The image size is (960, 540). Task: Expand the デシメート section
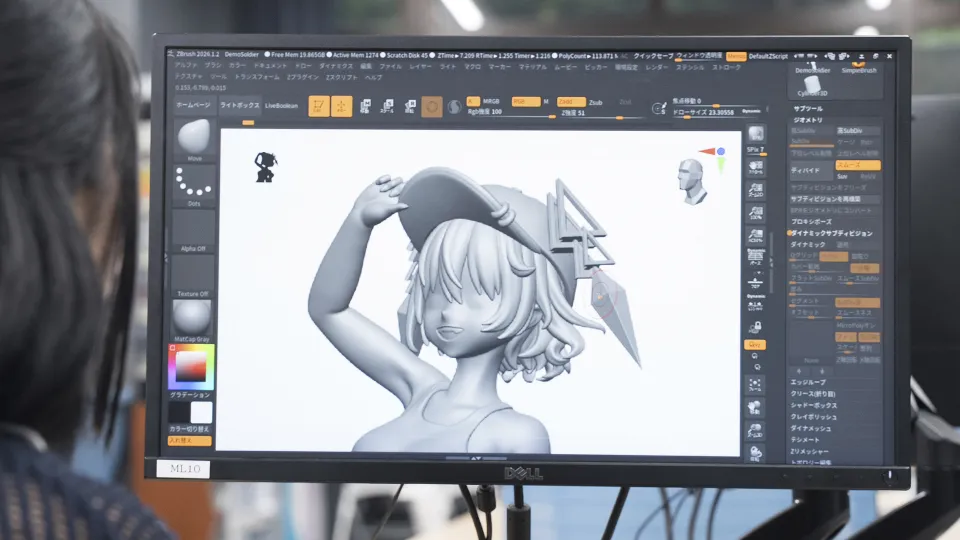click(804, 440)
